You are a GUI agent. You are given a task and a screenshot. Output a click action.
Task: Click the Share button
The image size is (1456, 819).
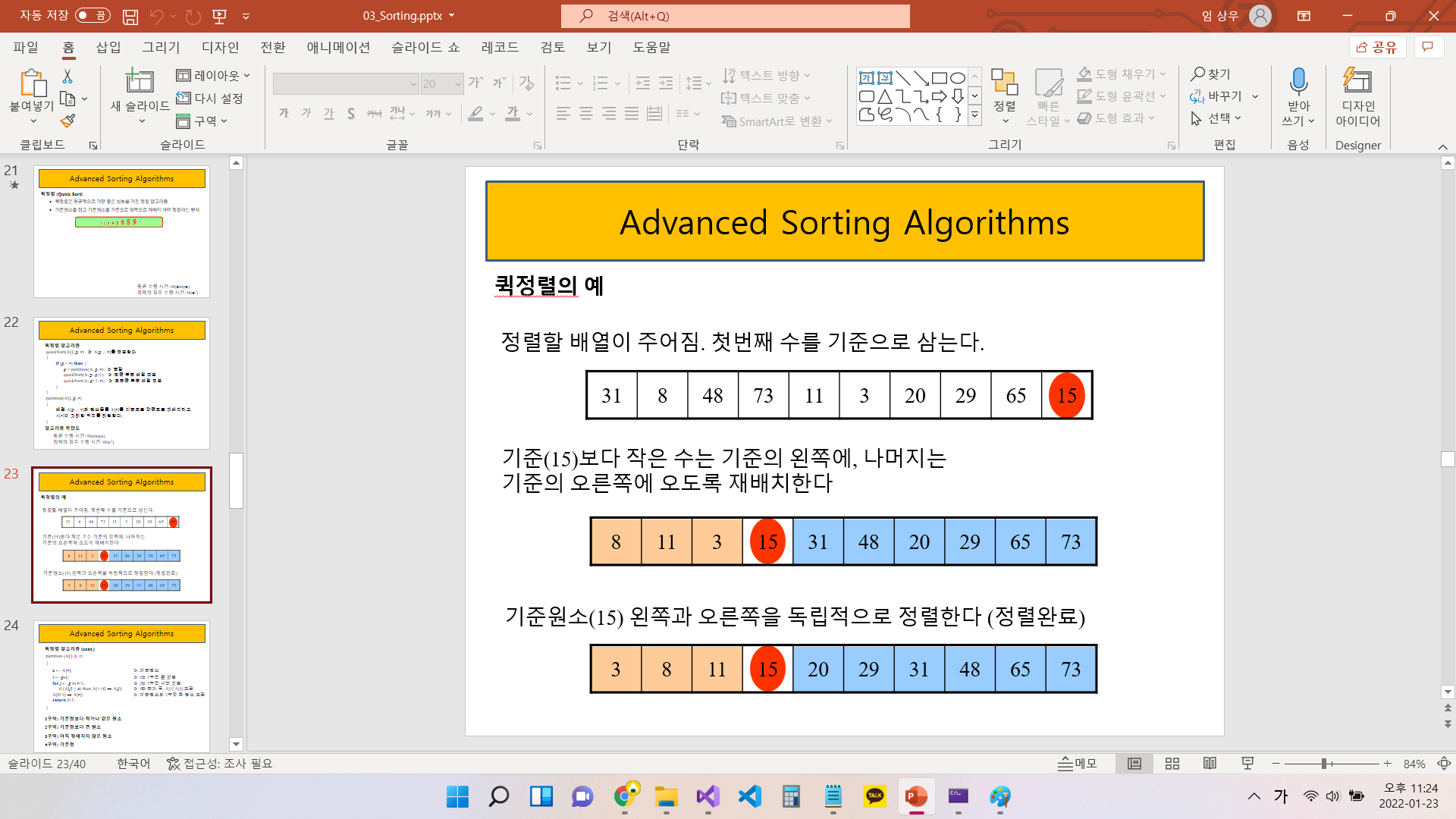[x=1377, y=47]
